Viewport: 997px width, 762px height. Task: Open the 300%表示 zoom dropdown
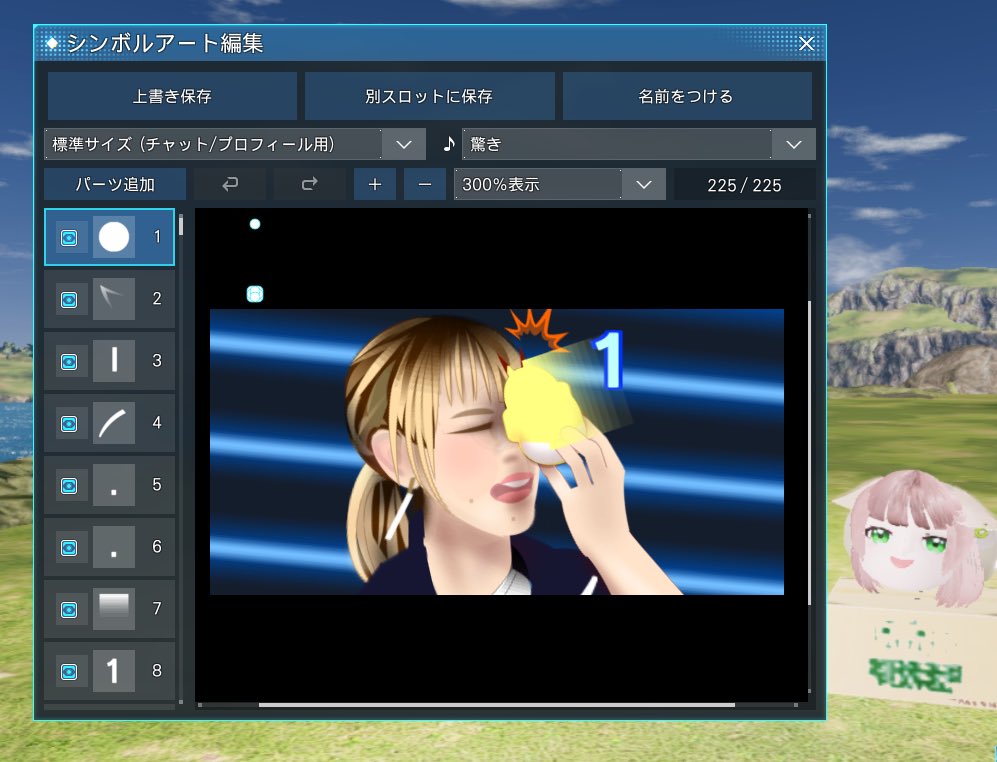(560, 184)
